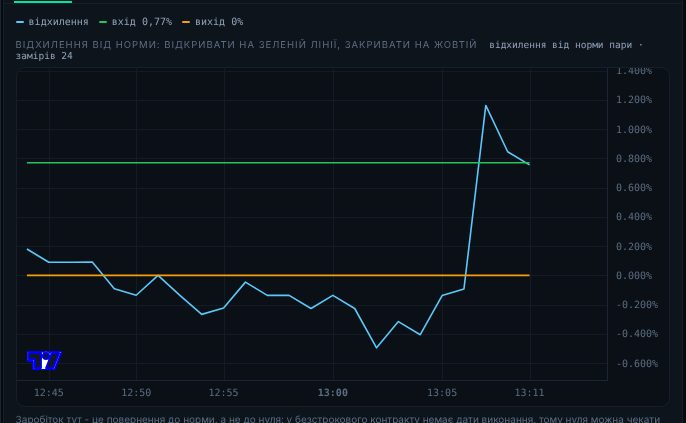686x423 pixels.
Task: Click the 0.800% price scale label
Action: tap(634, 159)
